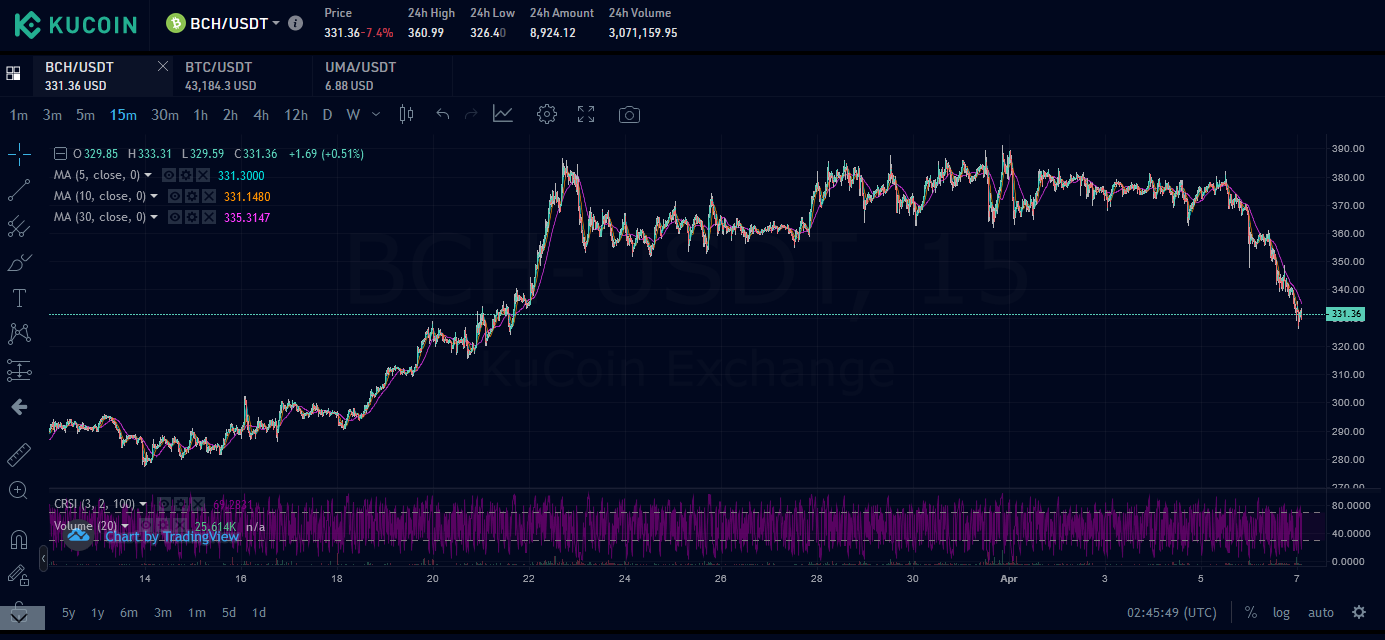Set the 6m date range
The image size is (1385, 640).
pos(129,613)
